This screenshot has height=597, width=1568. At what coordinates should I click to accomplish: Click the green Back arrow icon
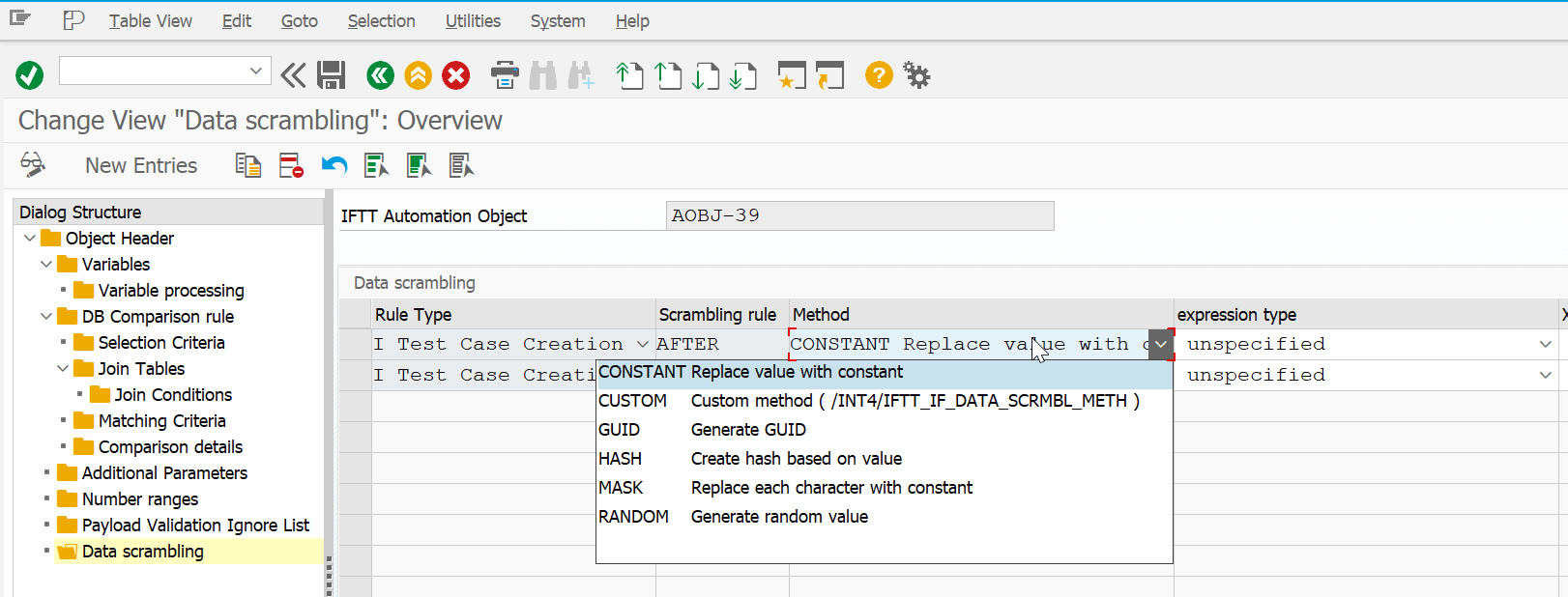click(x=380, y=75)
